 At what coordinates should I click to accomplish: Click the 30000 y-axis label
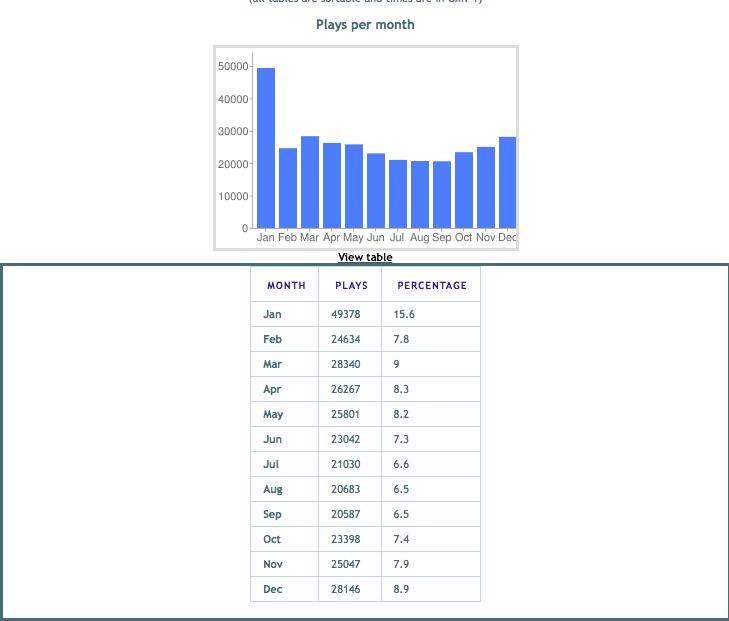point(233,132)
